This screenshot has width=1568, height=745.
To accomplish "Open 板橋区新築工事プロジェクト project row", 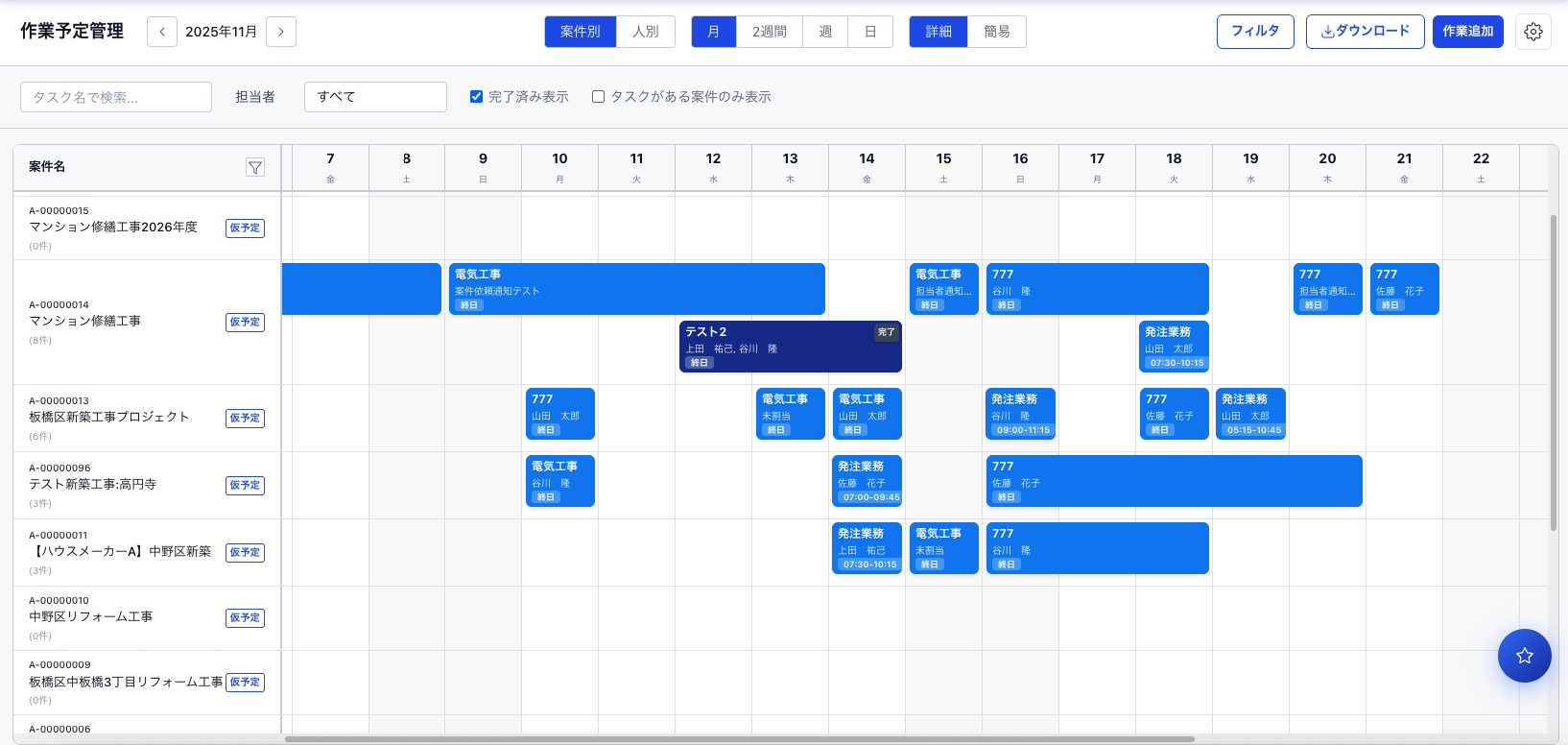I will [109, 418].
